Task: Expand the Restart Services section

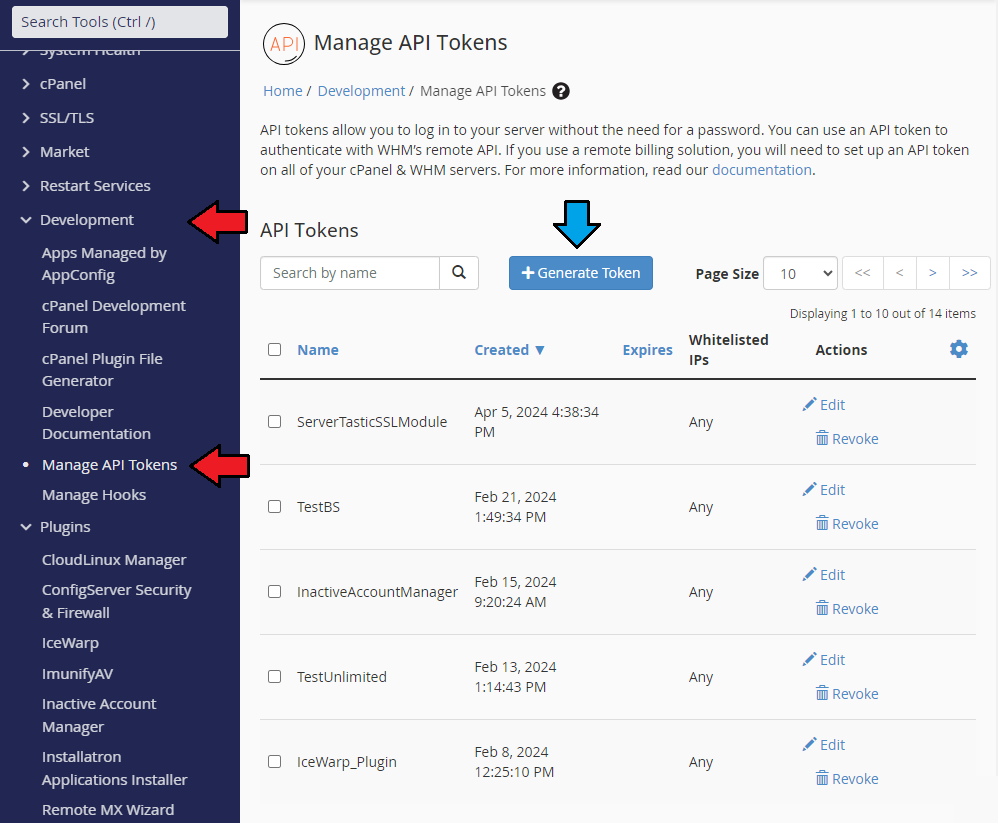Action: 86,186
